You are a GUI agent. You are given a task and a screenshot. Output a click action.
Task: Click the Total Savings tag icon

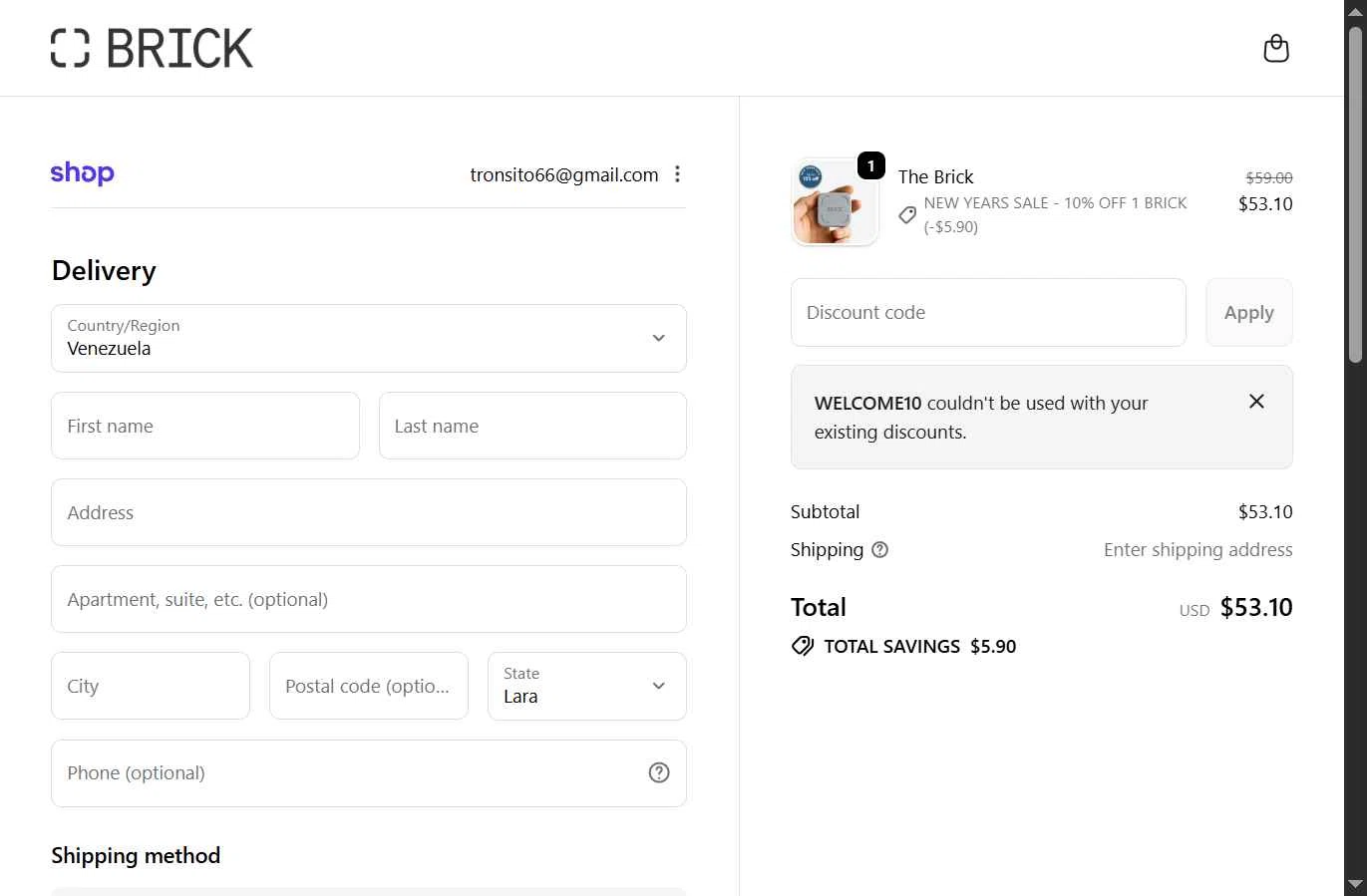803,646
